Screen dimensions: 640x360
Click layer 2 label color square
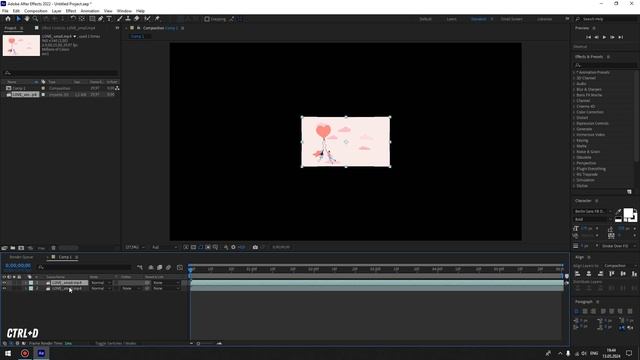click(x=31, y=288)
